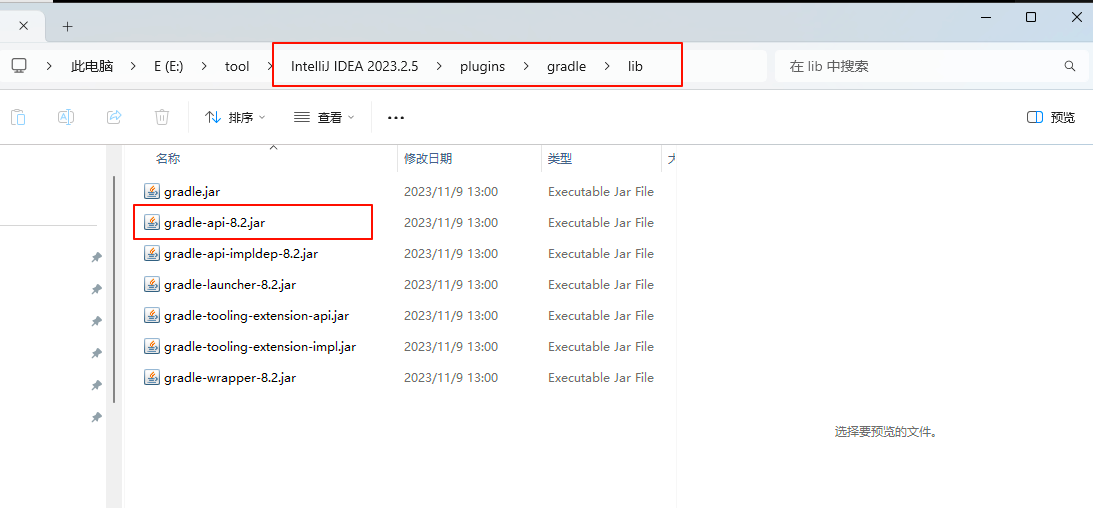
Task: Sort by 名称 column header
Action: click(167, 159)
